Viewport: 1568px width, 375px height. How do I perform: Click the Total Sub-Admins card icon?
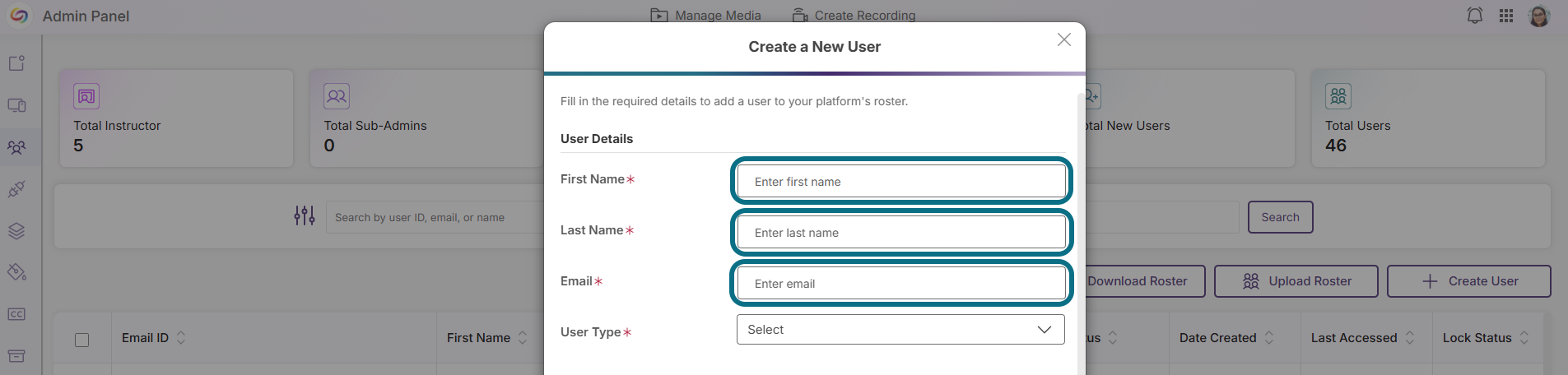coord(337,96)
